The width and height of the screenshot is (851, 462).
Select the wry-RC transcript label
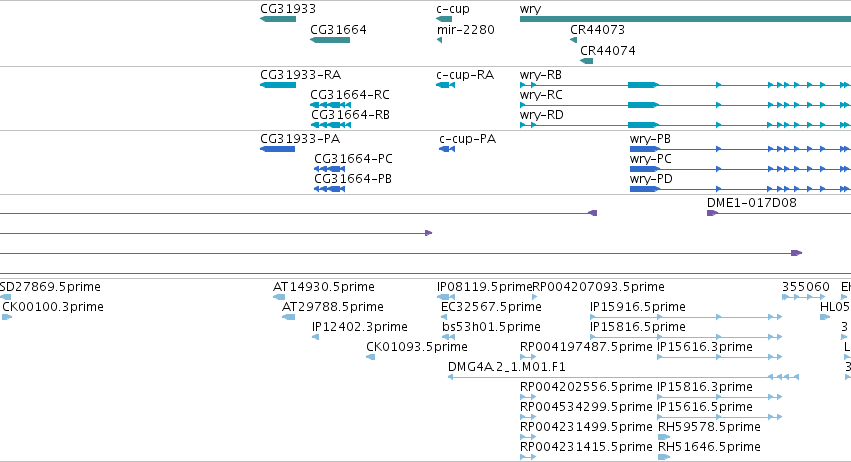point(541,95)
